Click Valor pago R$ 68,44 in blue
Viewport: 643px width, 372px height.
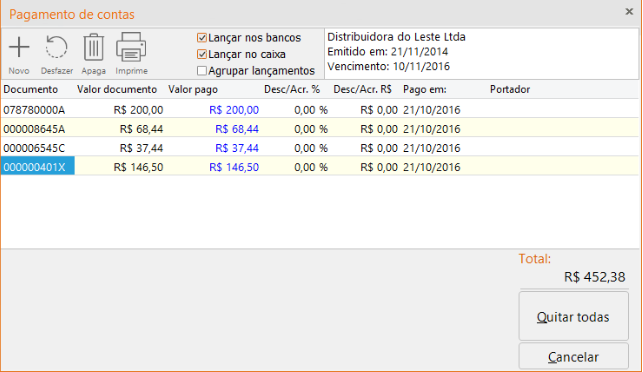pyautogui.click(x=237, y=129)
